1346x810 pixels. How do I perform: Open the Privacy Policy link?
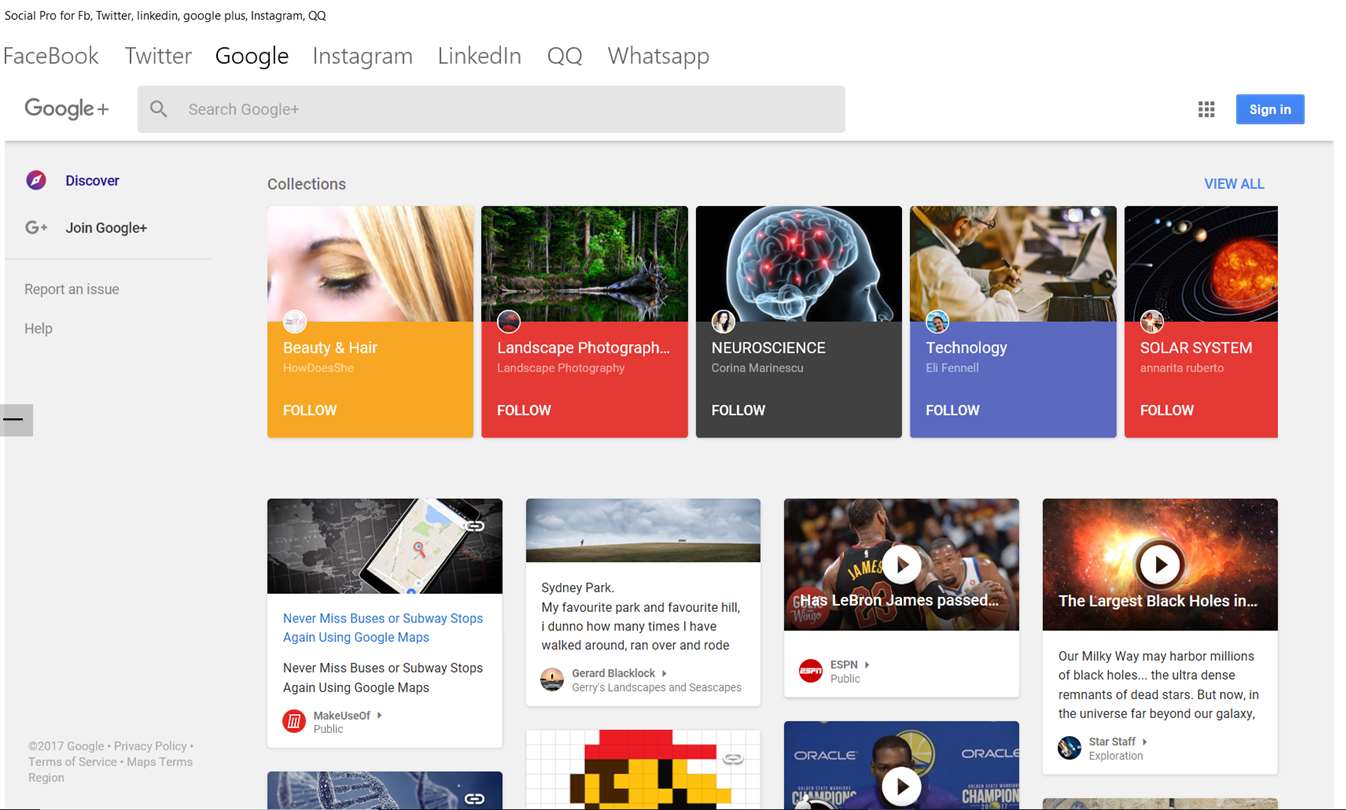pyautogui.click(x=150, y=746)
